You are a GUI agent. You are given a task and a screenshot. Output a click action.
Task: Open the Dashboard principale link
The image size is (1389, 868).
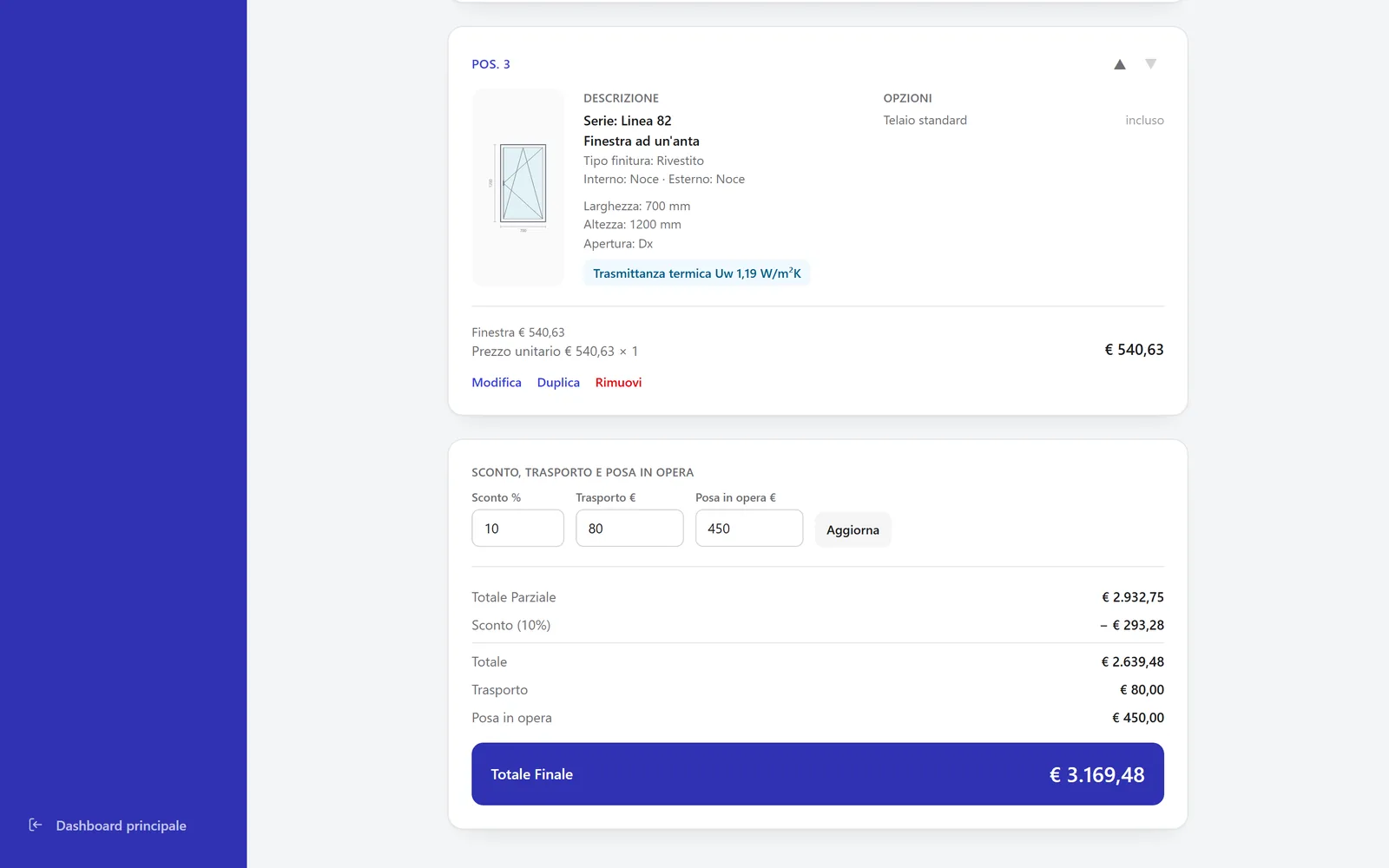pyautogui.click(x=121, y=825)
